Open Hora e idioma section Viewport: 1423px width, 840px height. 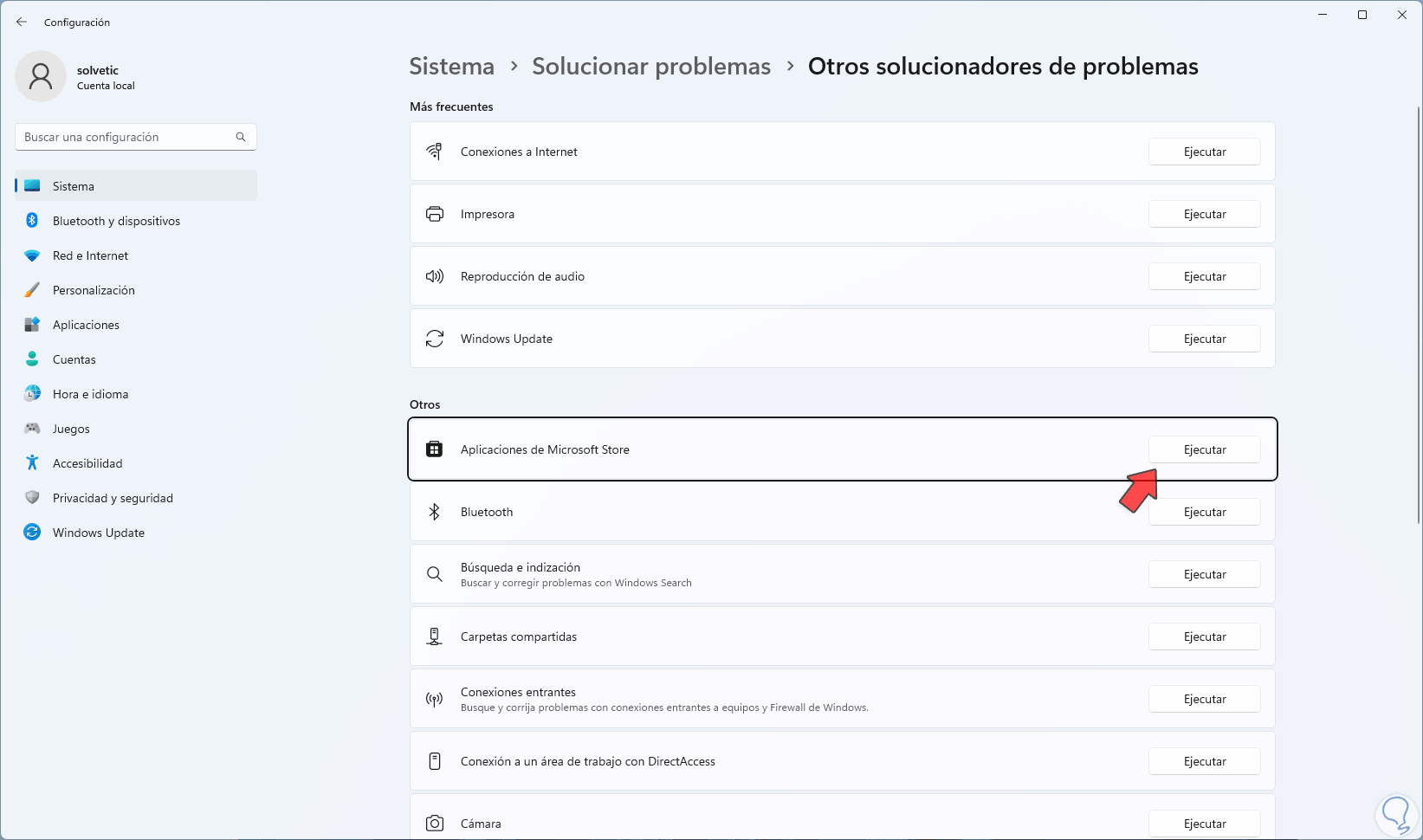tap(90, 394)
